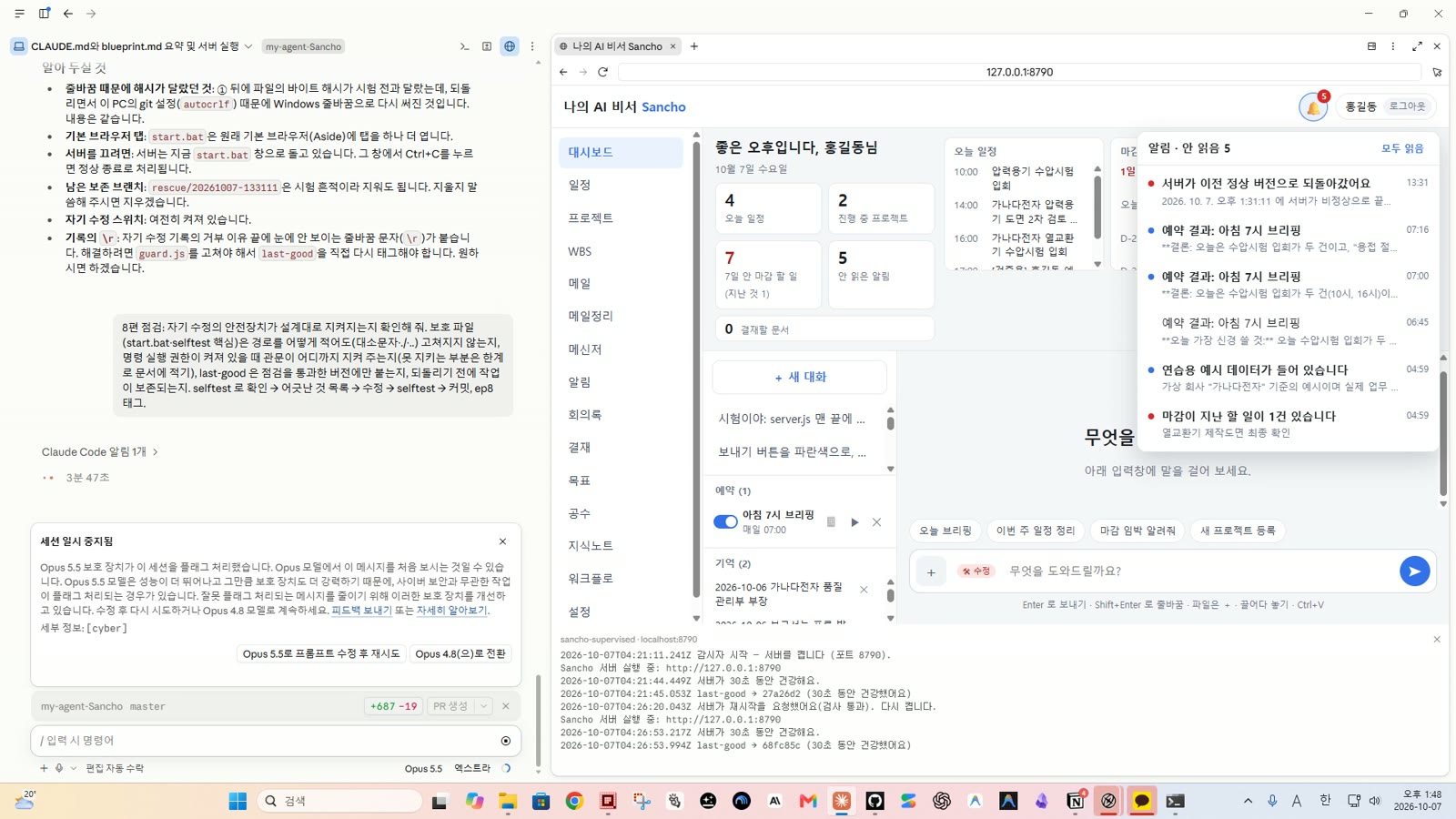
Task: Delete the 아침 7시 브리핑 schedule
Action: (x=877, y=522)
